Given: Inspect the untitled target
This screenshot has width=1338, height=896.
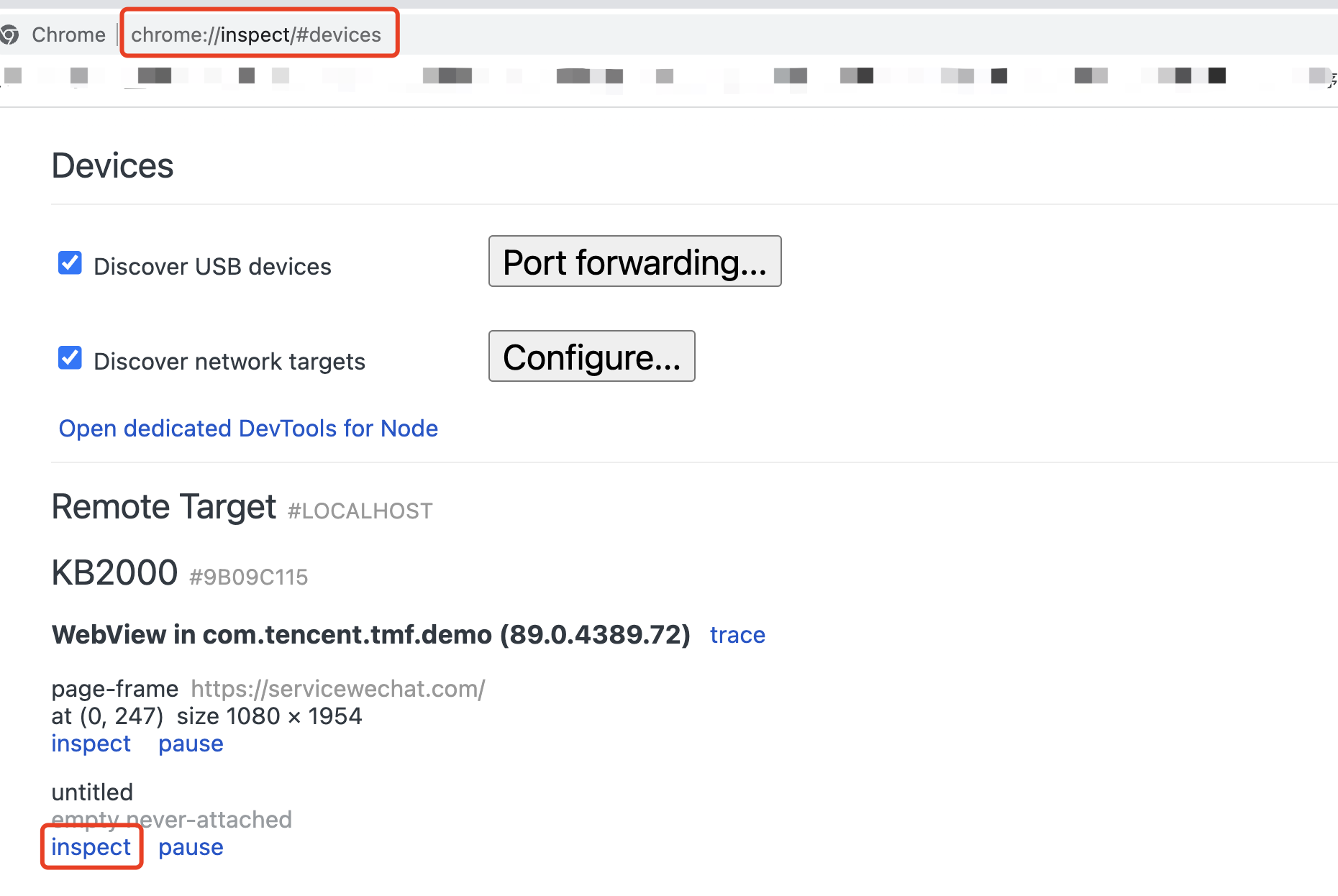Looking at the screenshot, I should point(91,847).
